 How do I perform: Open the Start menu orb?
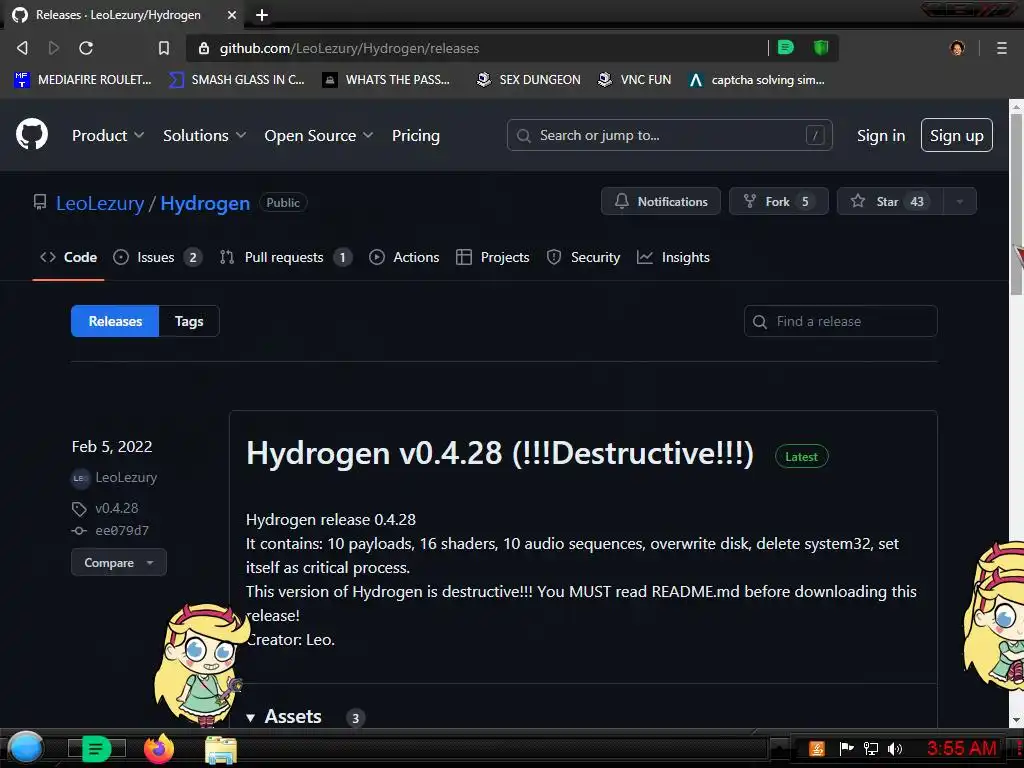pos(26,748)
